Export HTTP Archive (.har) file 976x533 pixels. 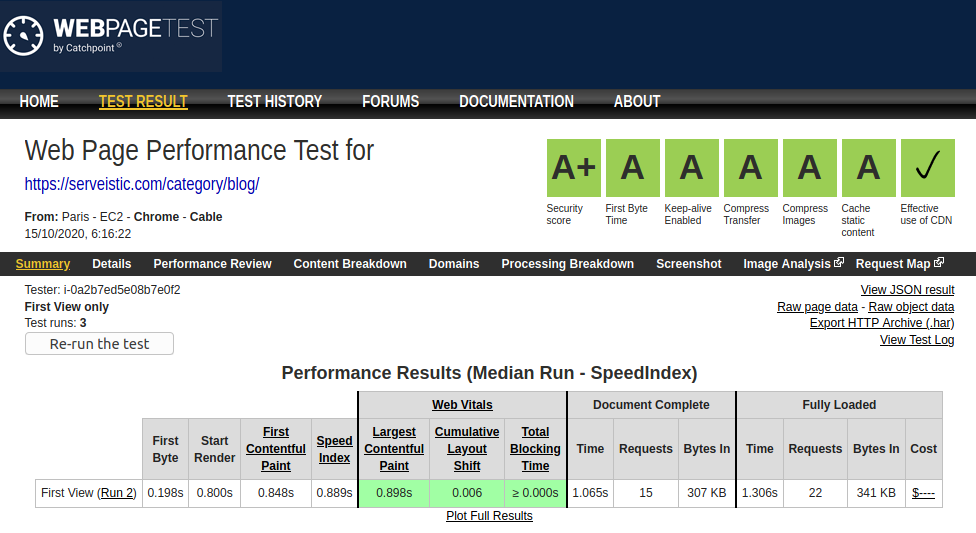click(x=882, y=323)
